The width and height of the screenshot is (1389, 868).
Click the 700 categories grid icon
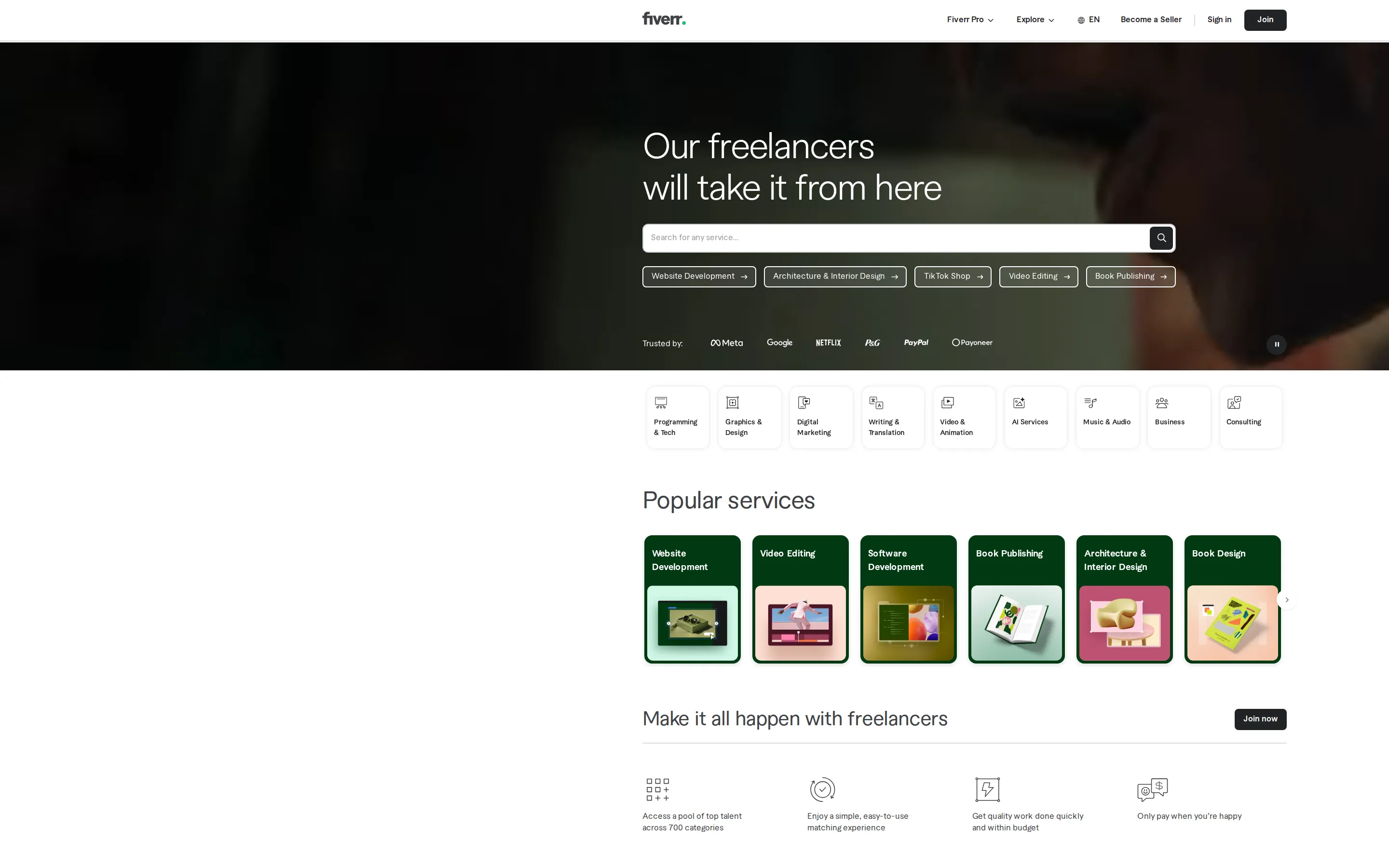[658, 789]
